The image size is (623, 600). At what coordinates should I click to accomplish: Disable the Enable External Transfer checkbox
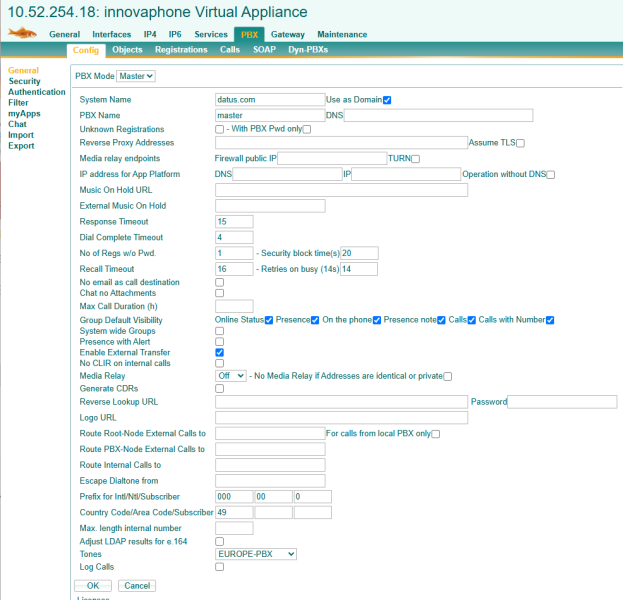pos(219,352)
